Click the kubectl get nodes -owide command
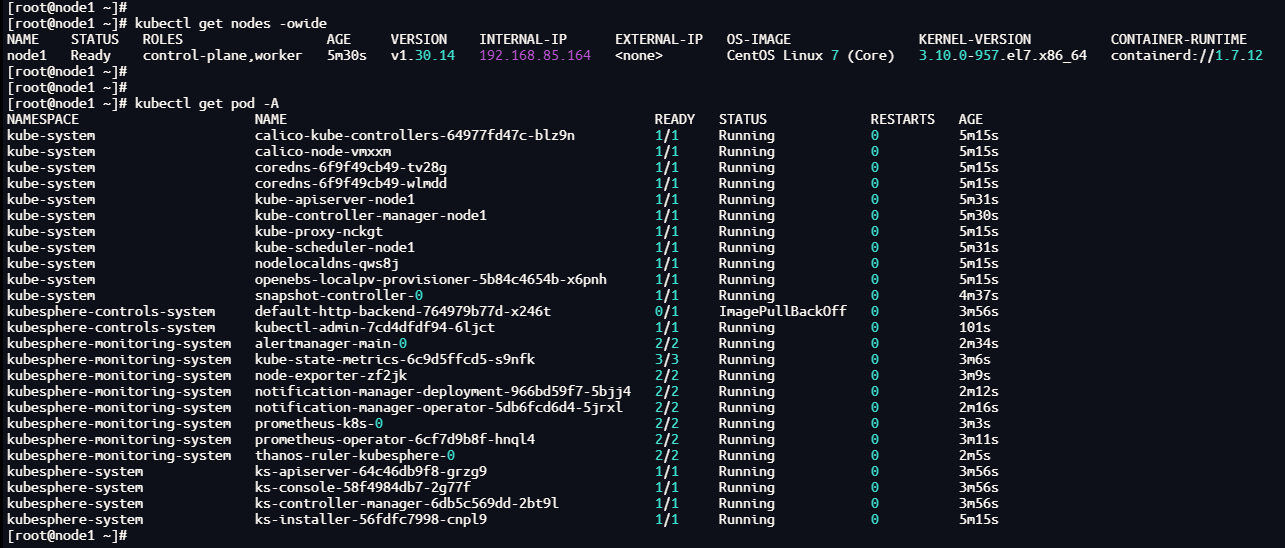Screen dimensions: 1285x548 (231, 23)
